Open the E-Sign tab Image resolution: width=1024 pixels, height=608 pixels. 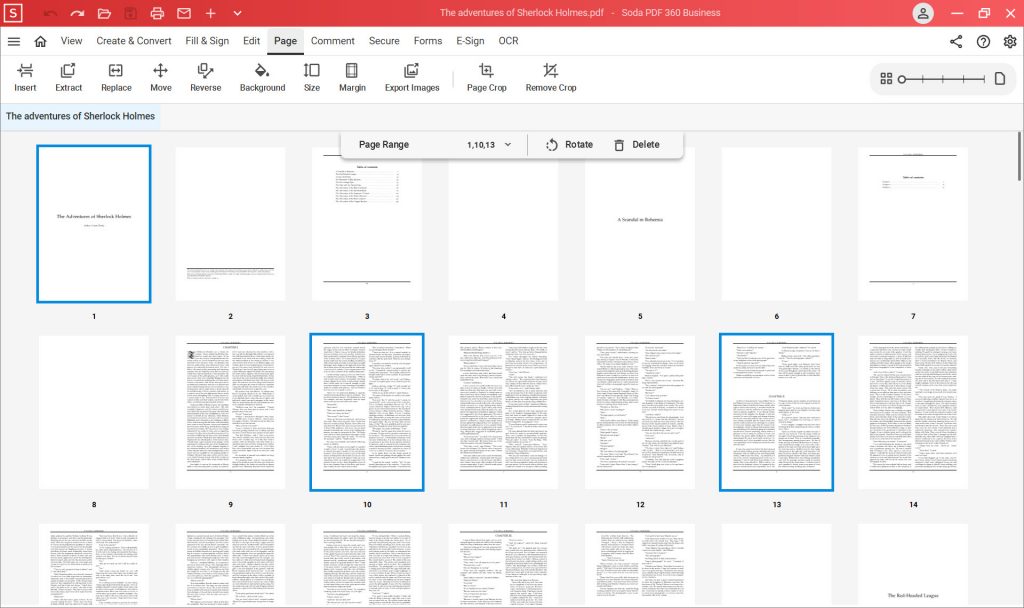coord(470,41)
